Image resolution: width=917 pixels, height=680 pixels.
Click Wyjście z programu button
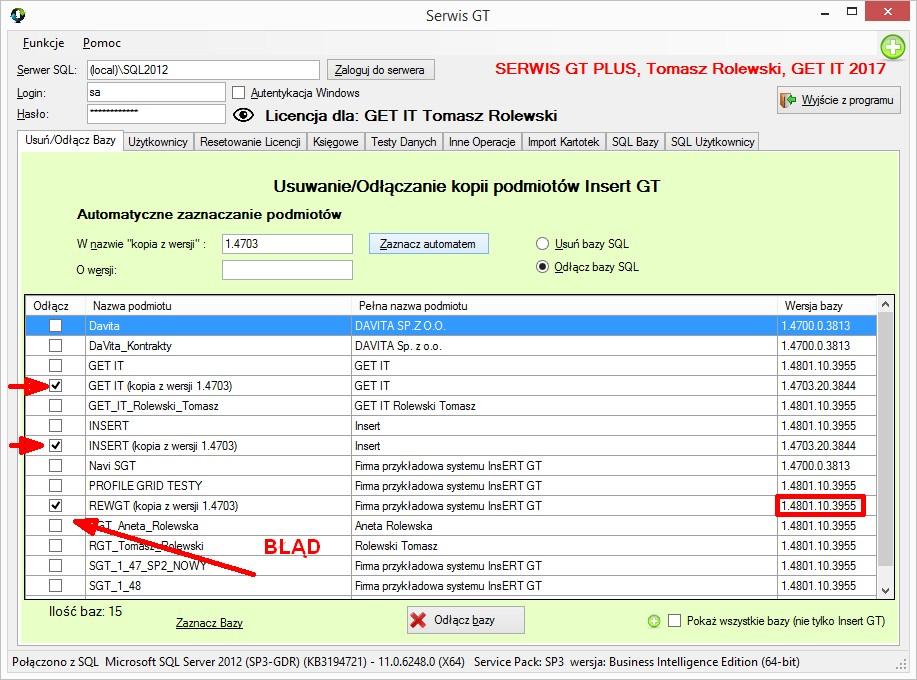[x=839, y=100]
